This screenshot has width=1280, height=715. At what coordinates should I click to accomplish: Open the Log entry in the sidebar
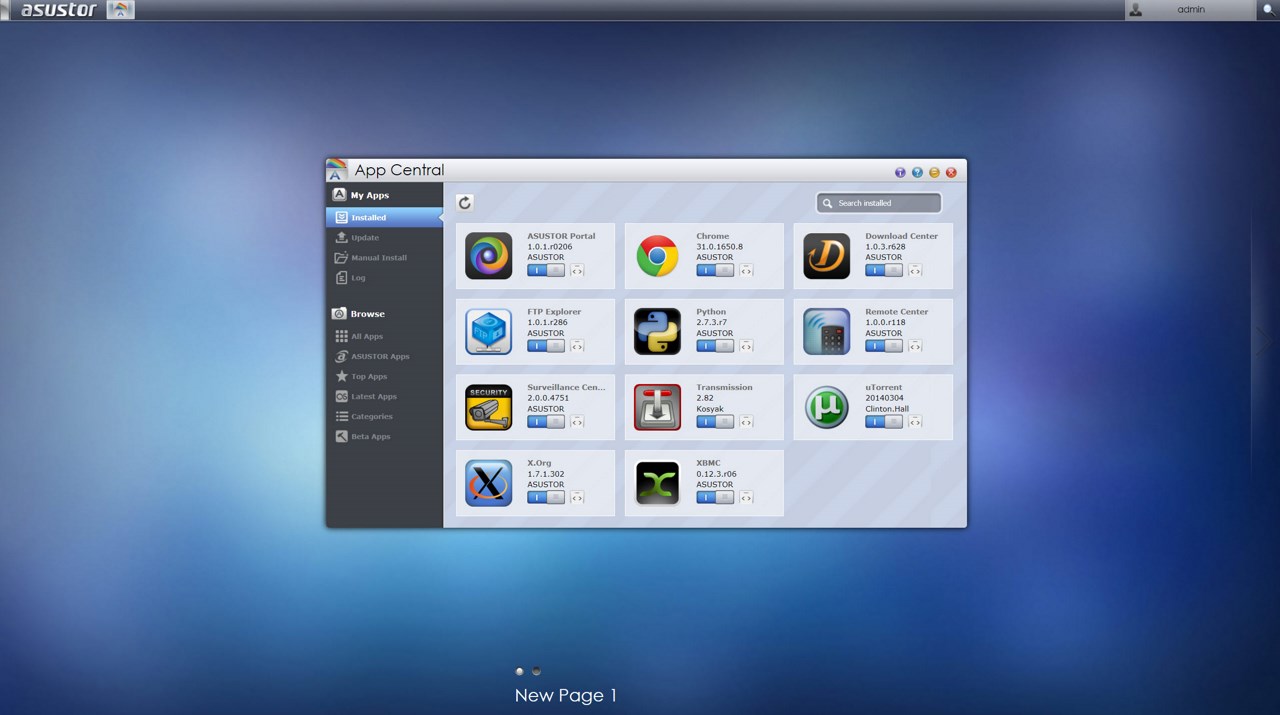385,277
